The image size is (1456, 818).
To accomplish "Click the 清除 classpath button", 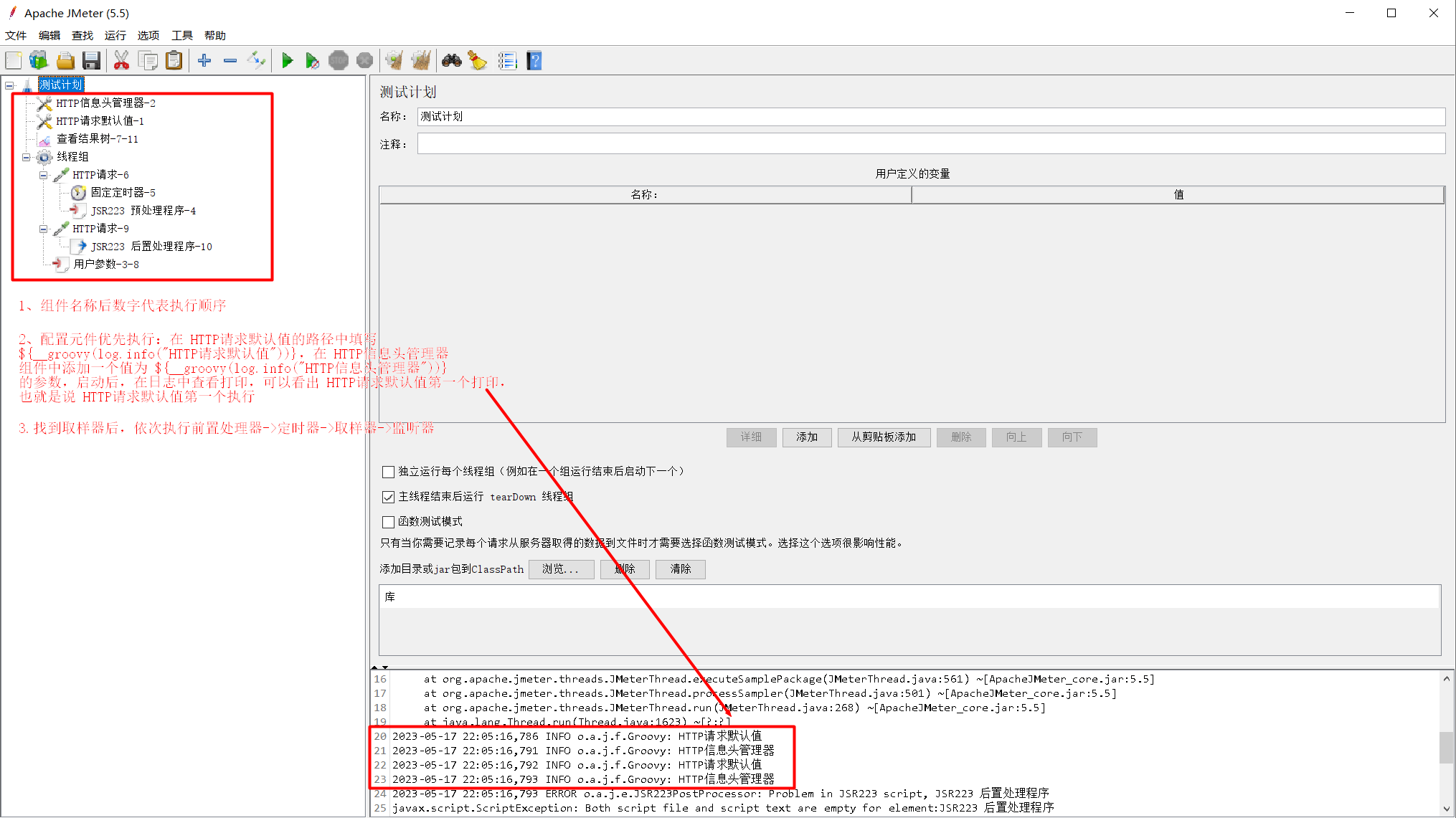I will pyautogui.click(x=681, y=569).
